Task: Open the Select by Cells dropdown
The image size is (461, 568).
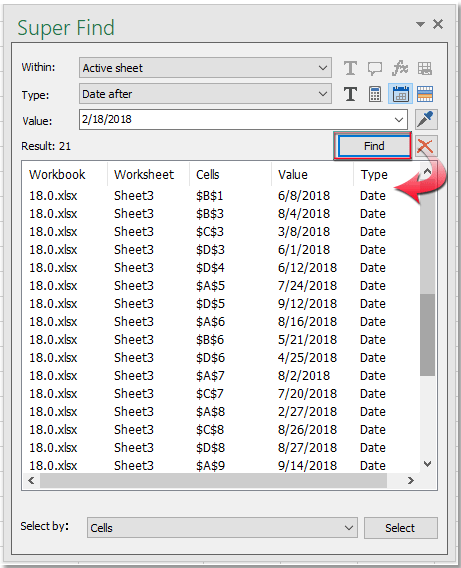Action: click(x=222, y=528)
